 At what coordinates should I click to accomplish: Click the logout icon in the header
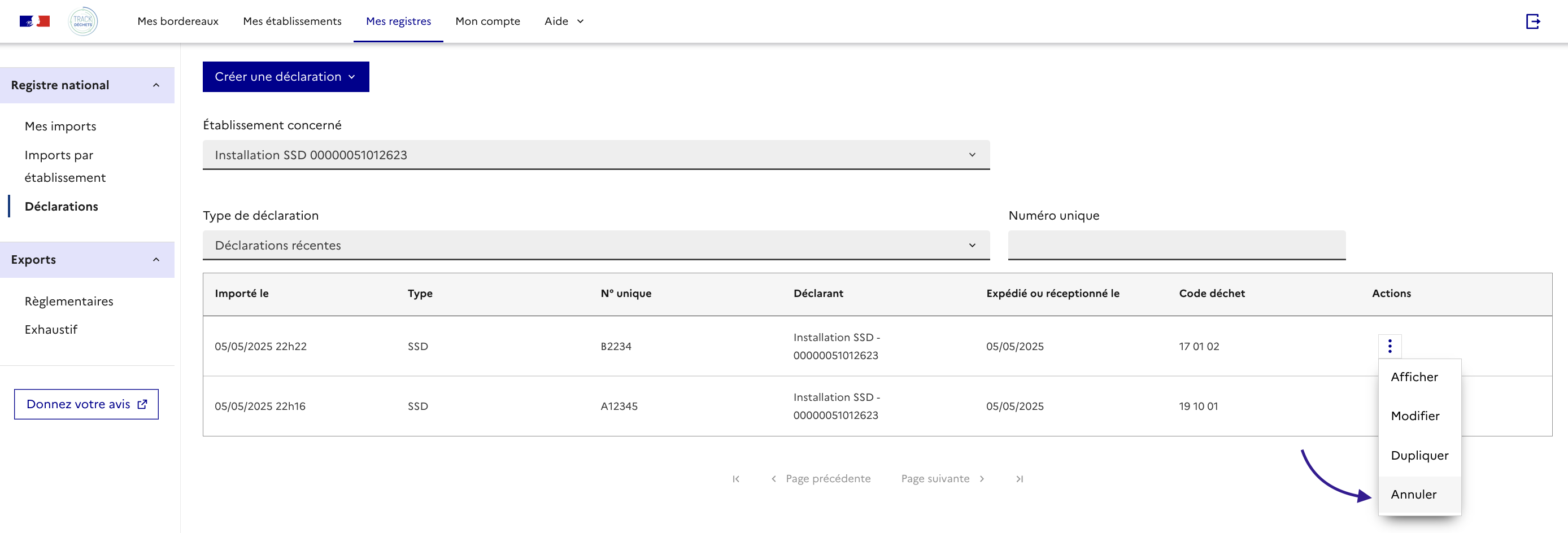pyautogui.click(x=1532, y=21)
